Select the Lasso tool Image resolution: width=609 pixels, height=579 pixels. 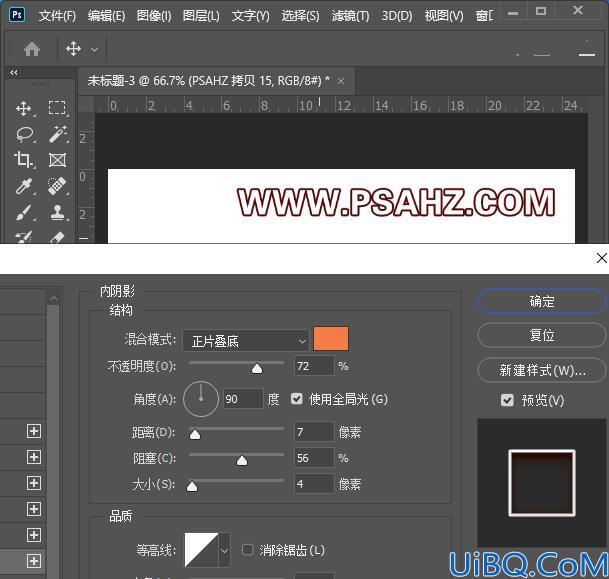[x=25, y=134]
